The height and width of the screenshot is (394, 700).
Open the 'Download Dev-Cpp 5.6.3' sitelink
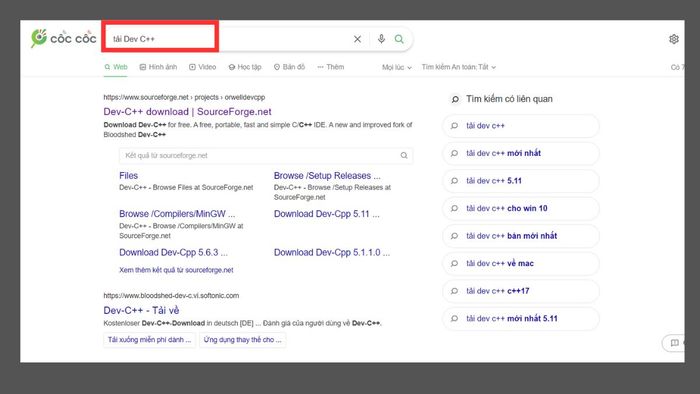click(173, 252)
